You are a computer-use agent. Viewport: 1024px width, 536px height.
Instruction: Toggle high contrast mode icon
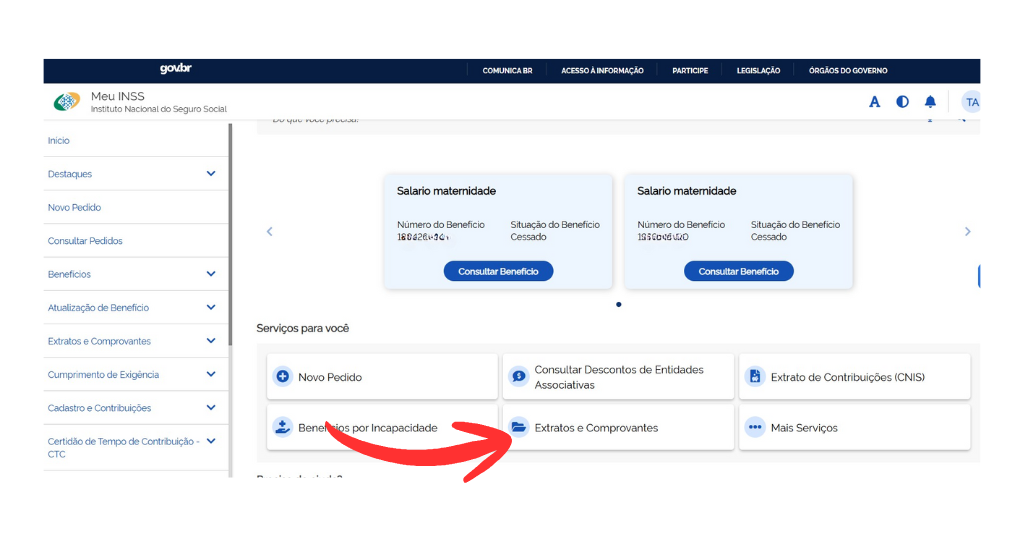(902, 102)
